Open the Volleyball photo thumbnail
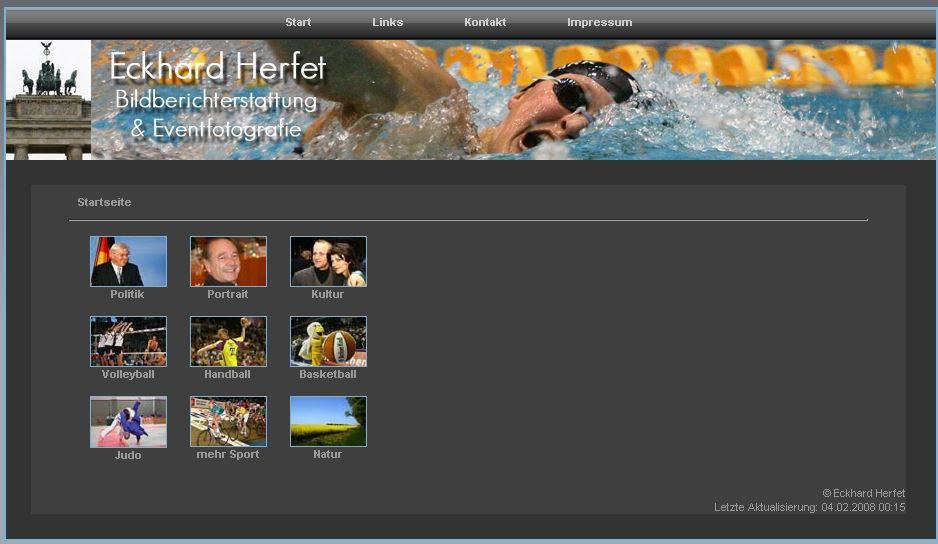Viewport: 938px width, 544px height. click(x=128, y=342)
